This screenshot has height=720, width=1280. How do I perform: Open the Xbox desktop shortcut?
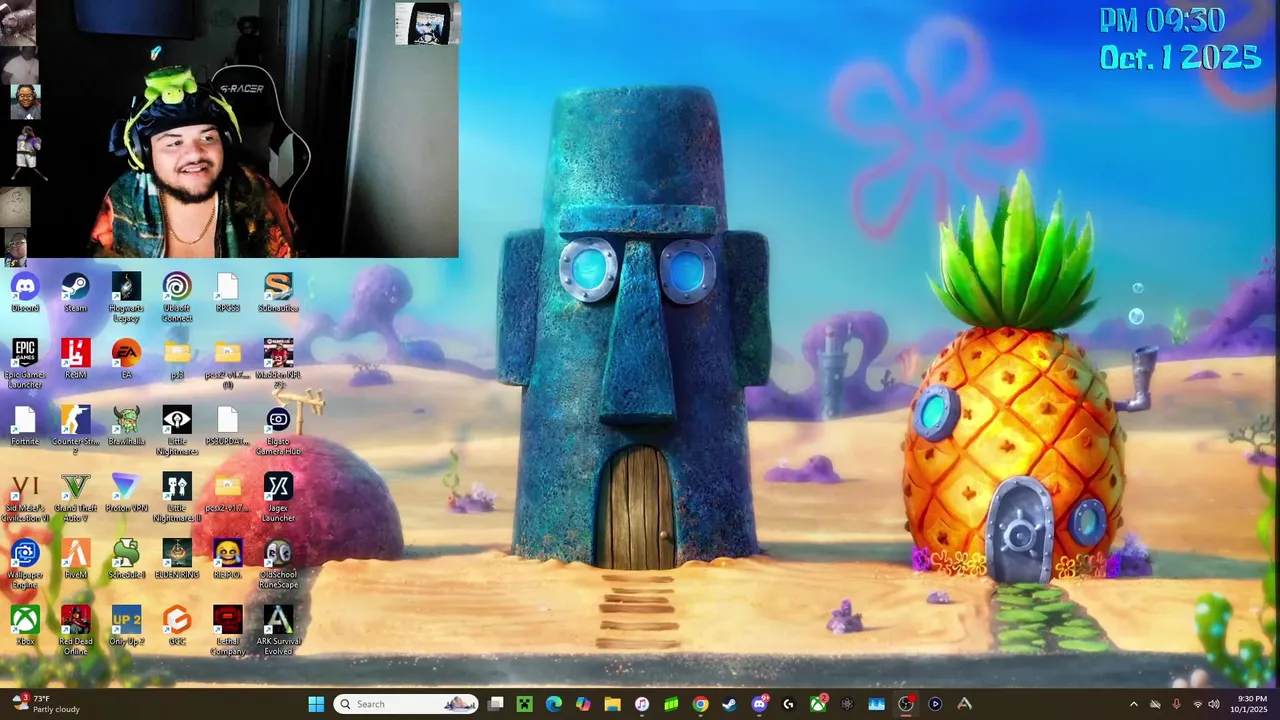pyautogui.click(x=25, y=626)
